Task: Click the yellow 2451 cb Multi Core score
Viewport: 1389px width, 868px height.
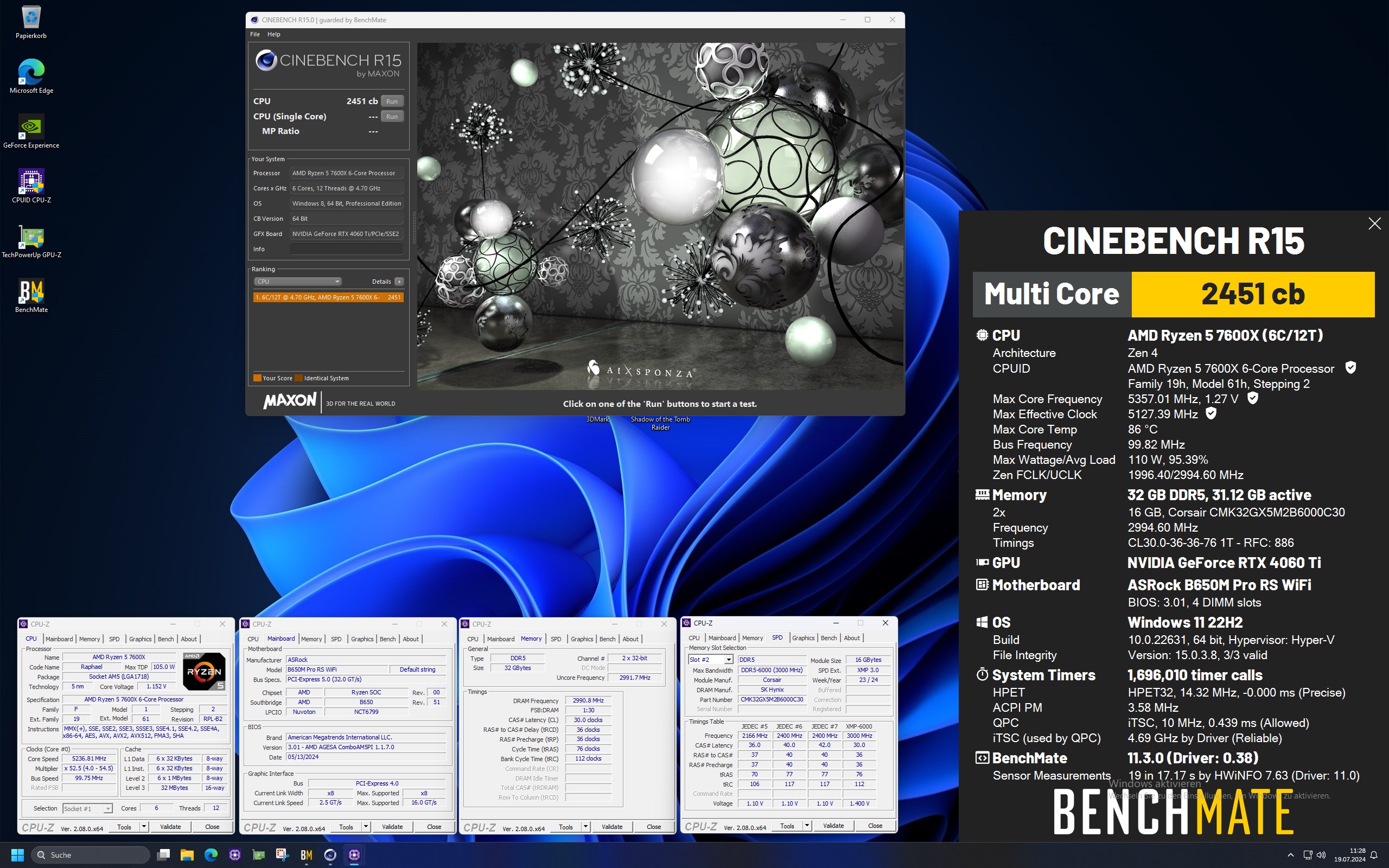Action: point(1253,294)
